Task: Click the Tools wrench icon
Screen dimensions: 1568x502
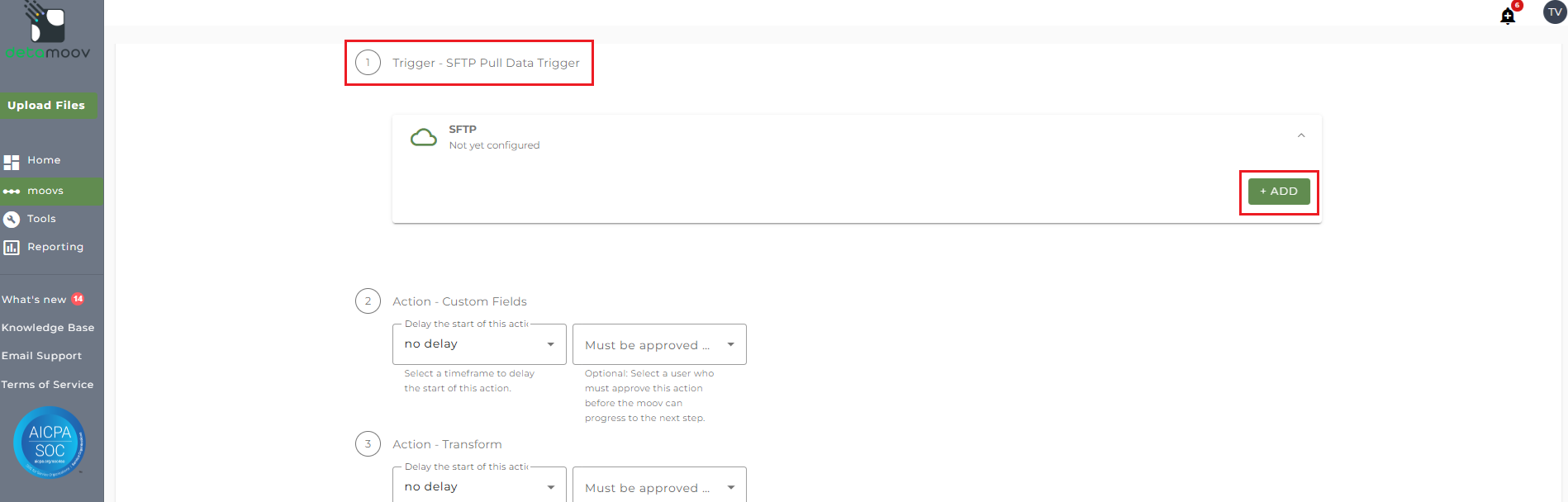Action: pos(12,220)
